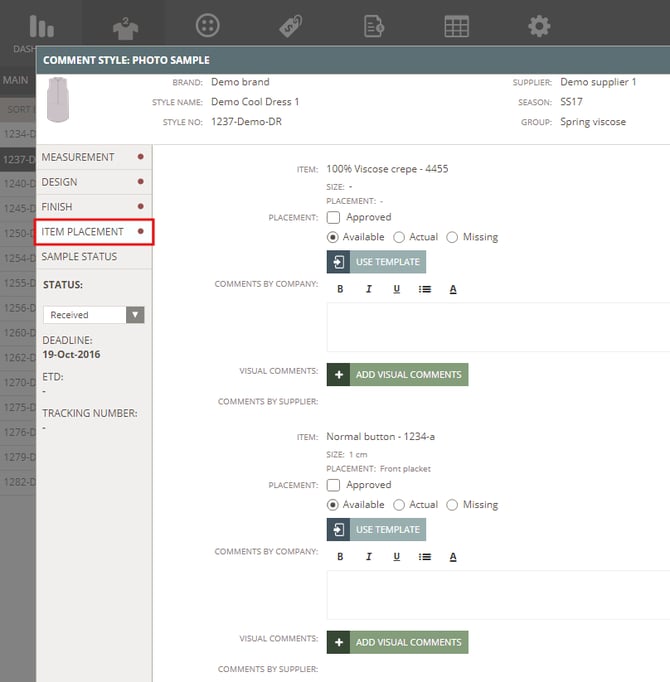The image size is (670, 682).
Task: Open the button items icon in top bar
Action: pos(207,26)
